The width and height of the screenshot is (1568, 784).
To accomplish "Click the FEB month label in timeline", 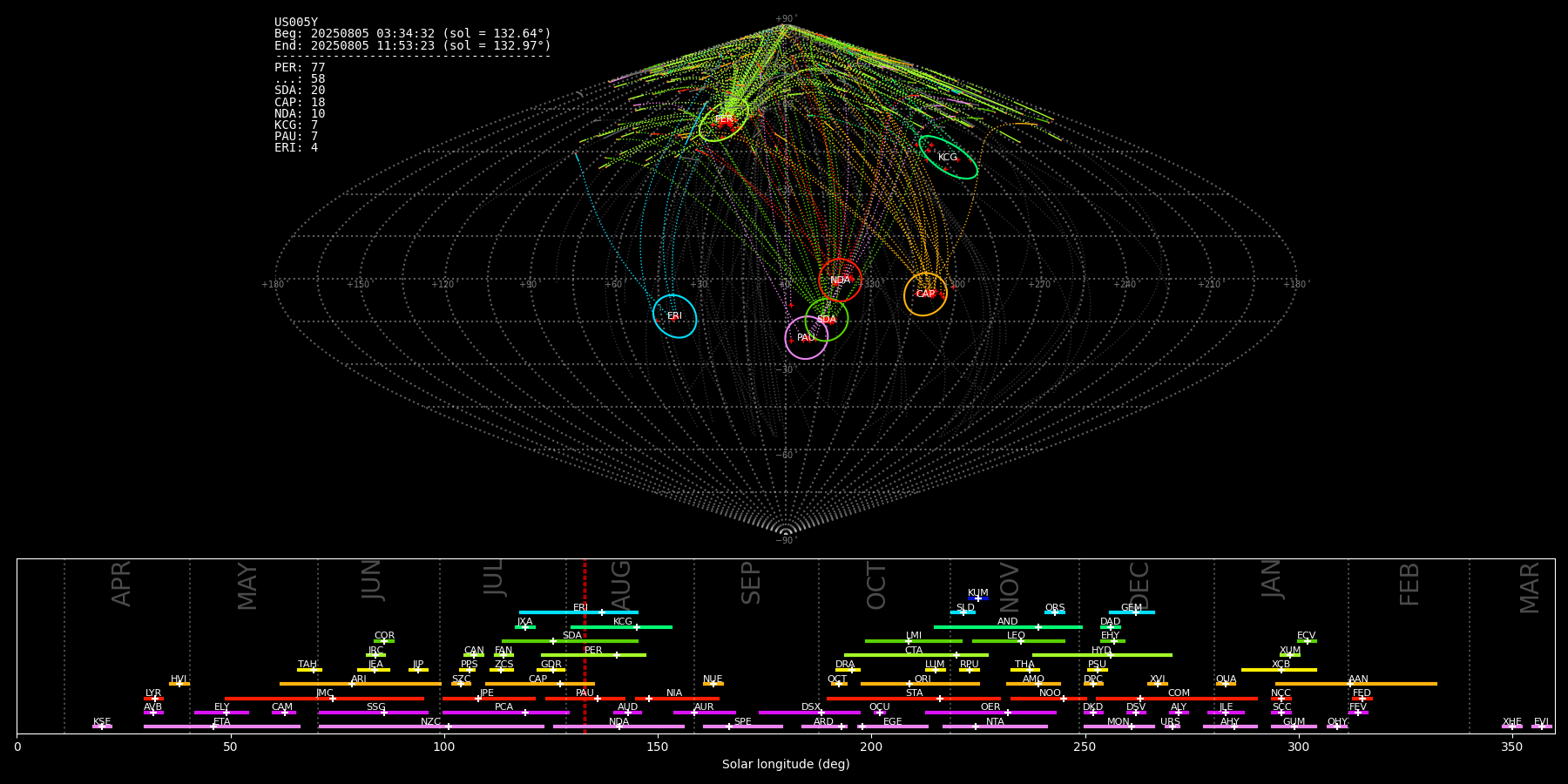I will click(x=1409, y=584).
